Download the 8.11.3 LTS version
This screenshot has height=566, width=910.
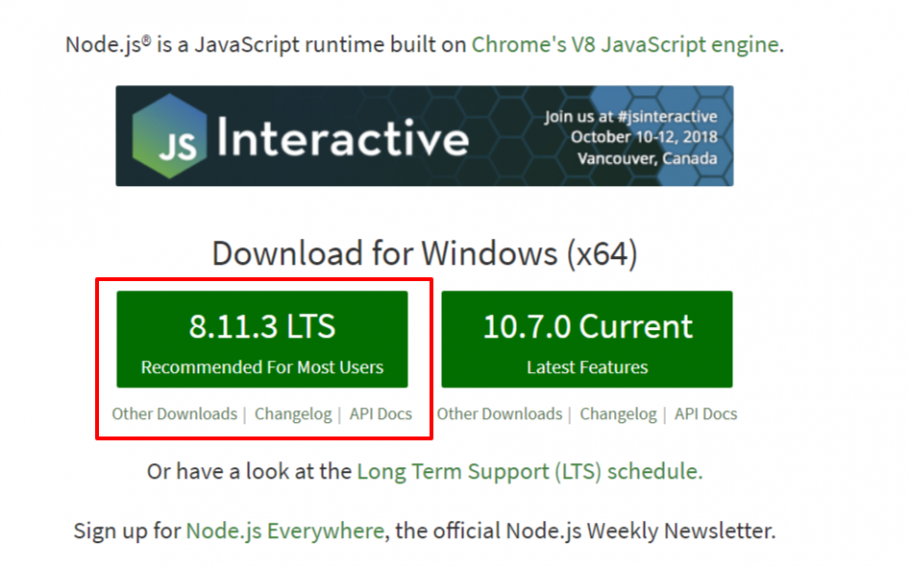[262, 339]
